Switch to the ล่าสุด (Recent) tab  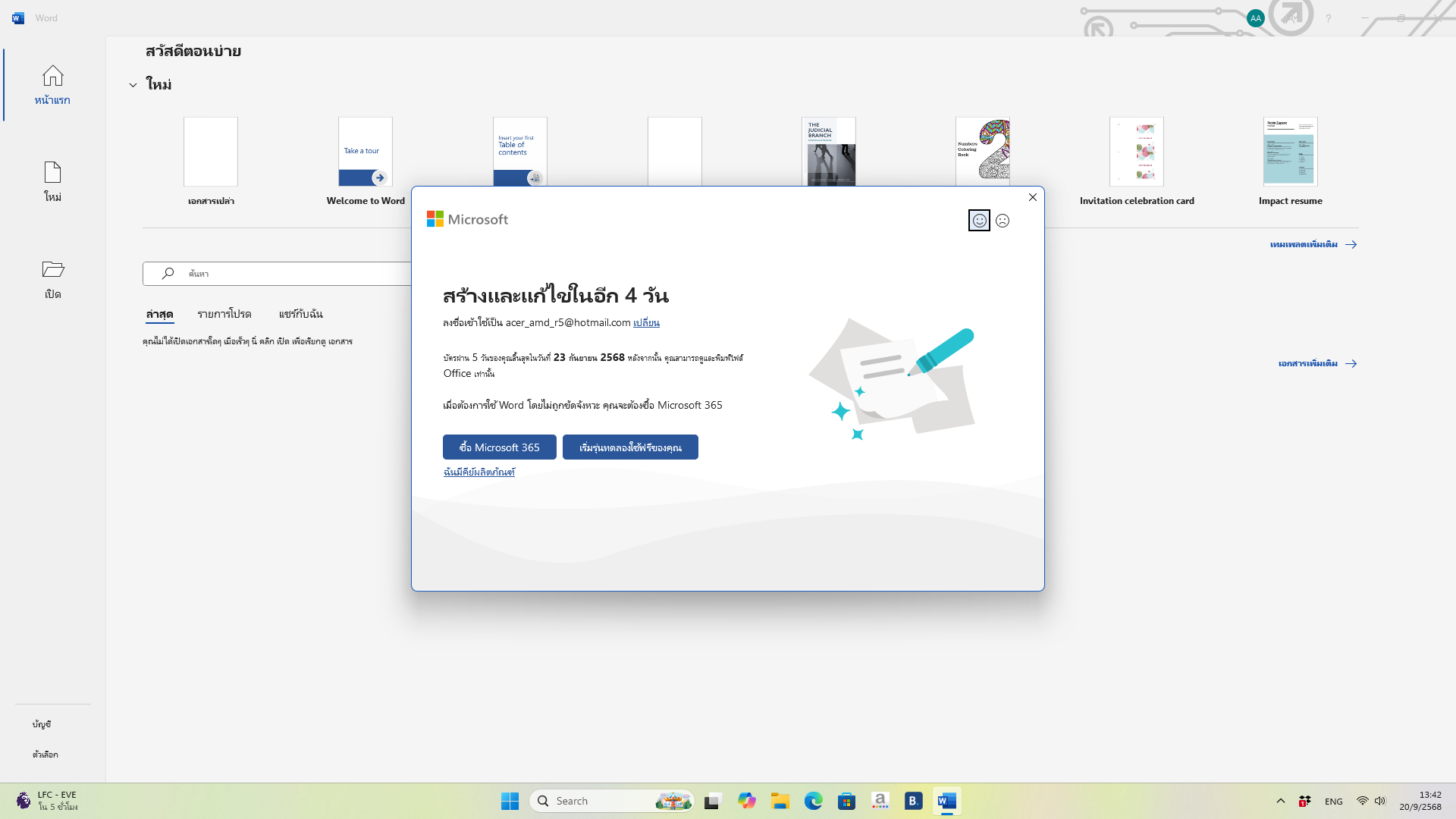(x=160, y=314)
